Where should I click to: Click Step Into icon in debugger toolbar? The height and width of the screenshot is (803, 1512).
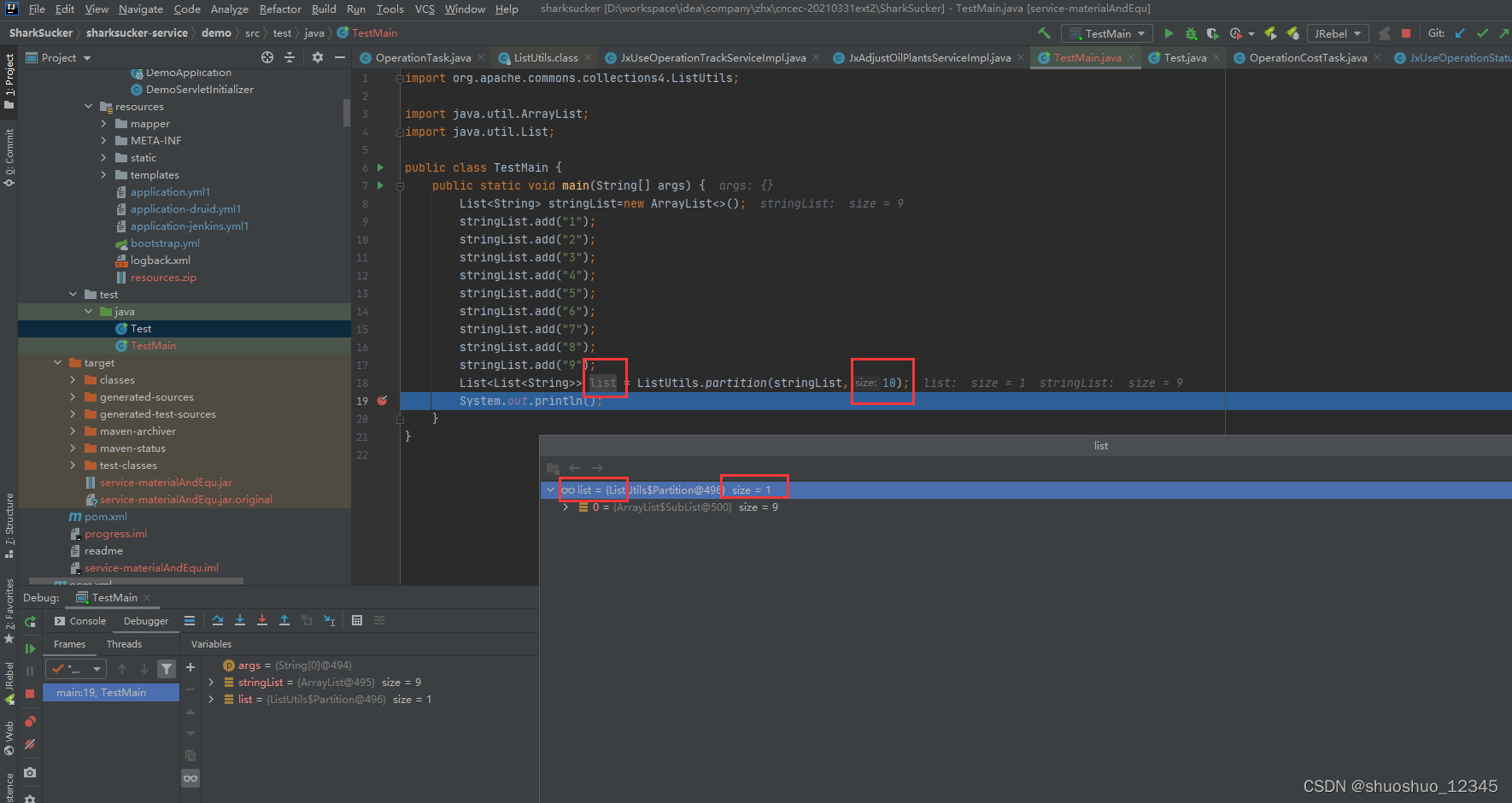point(240,620)
